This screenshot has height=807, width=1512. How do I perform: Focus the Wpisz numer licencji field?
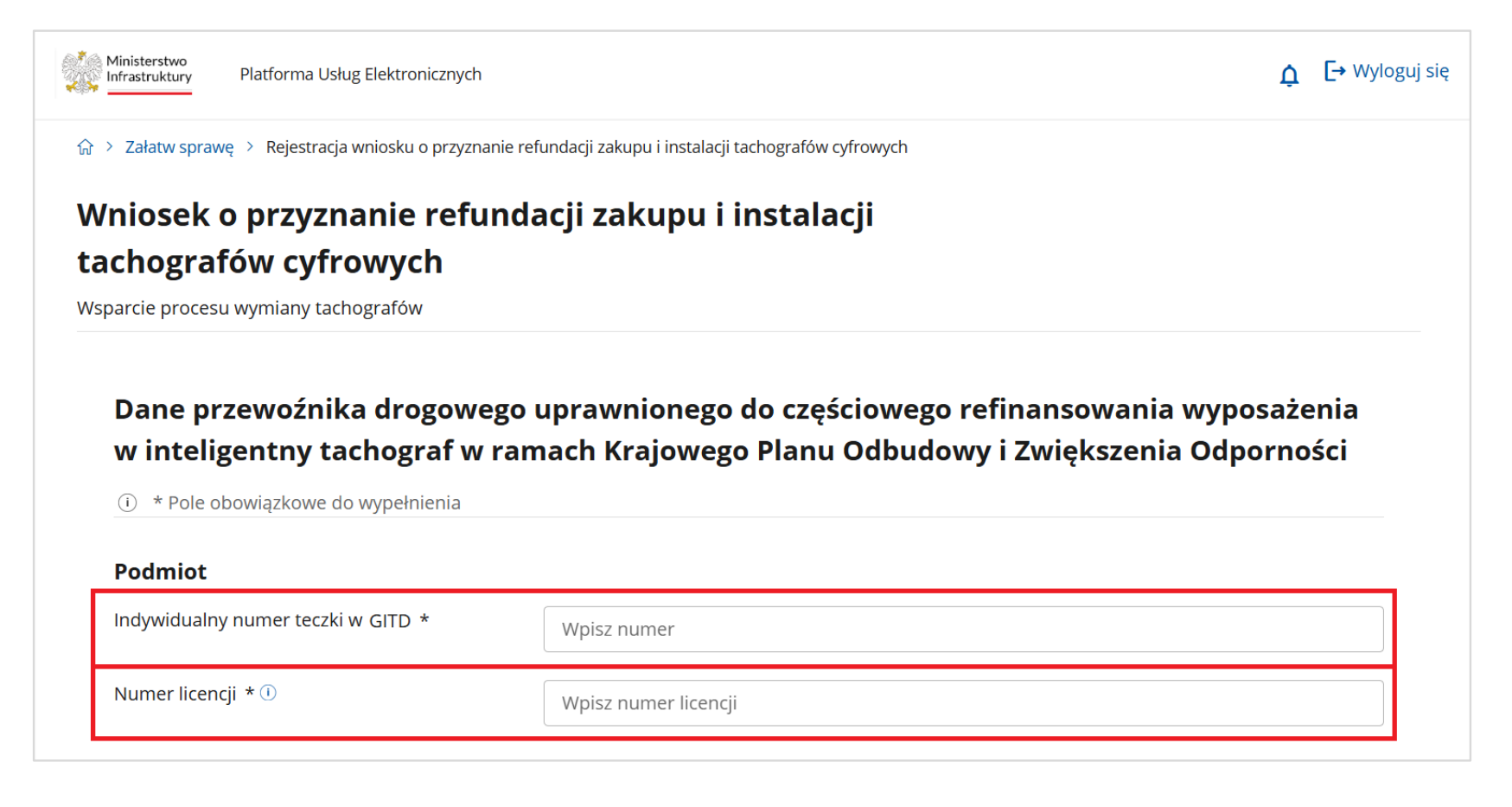coord(962,702)
